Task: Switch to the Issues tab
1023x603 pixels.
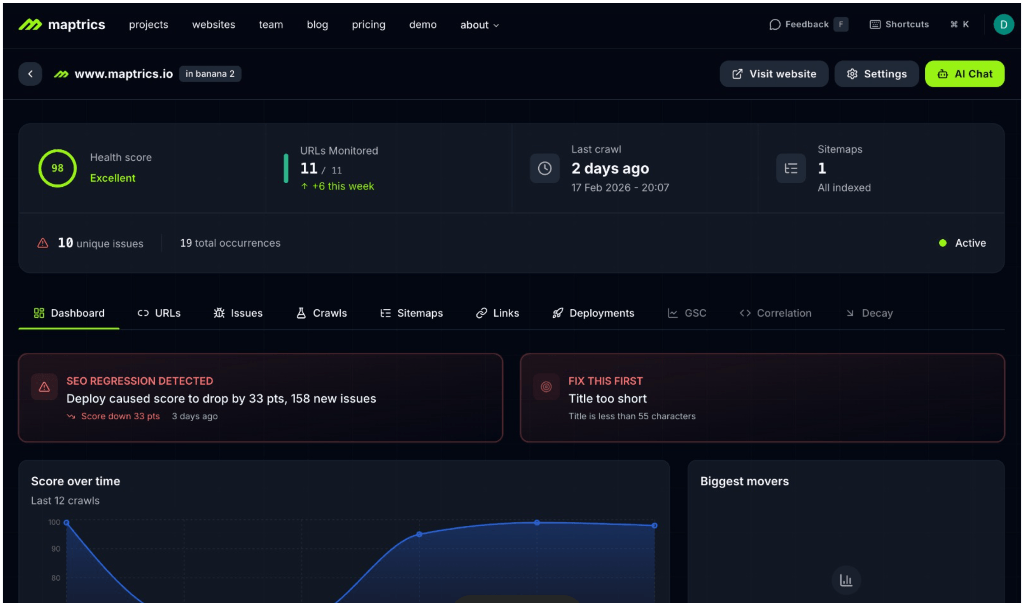Action: click(238, 313)
